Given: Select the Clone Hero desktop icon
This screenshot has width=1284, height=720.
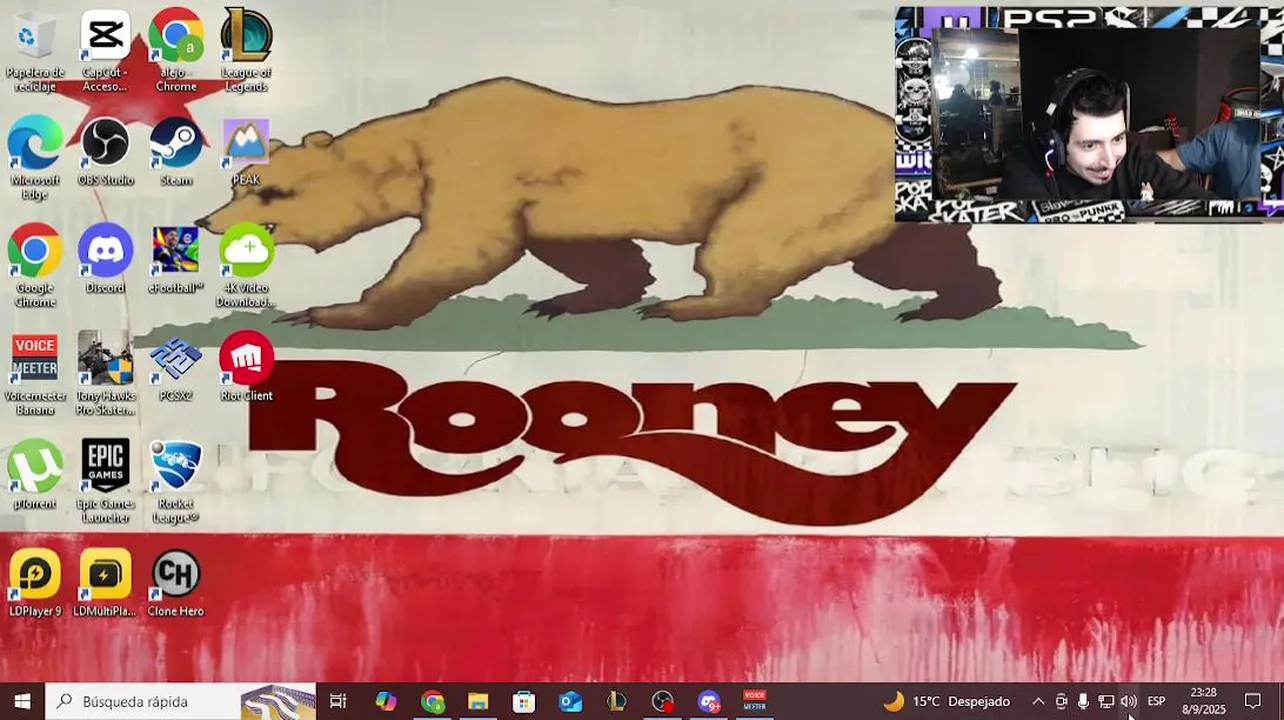Looking at the screenshot, I should (176, 584).
